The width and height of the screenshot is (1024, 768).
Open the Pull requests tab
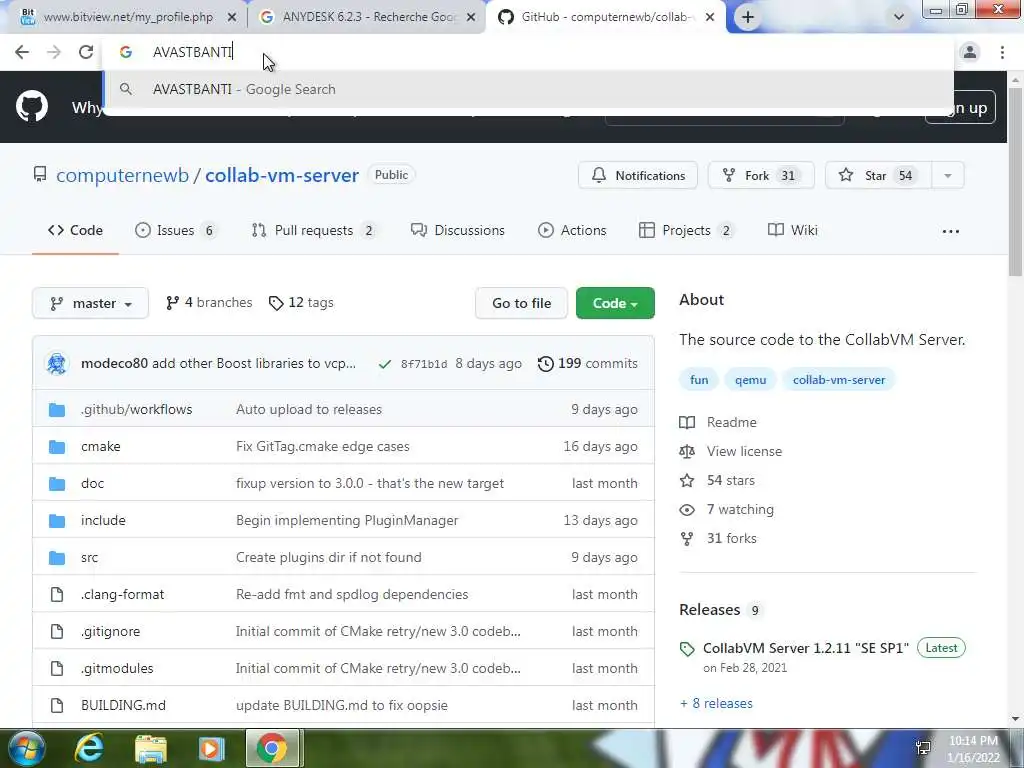click(313, 231)
